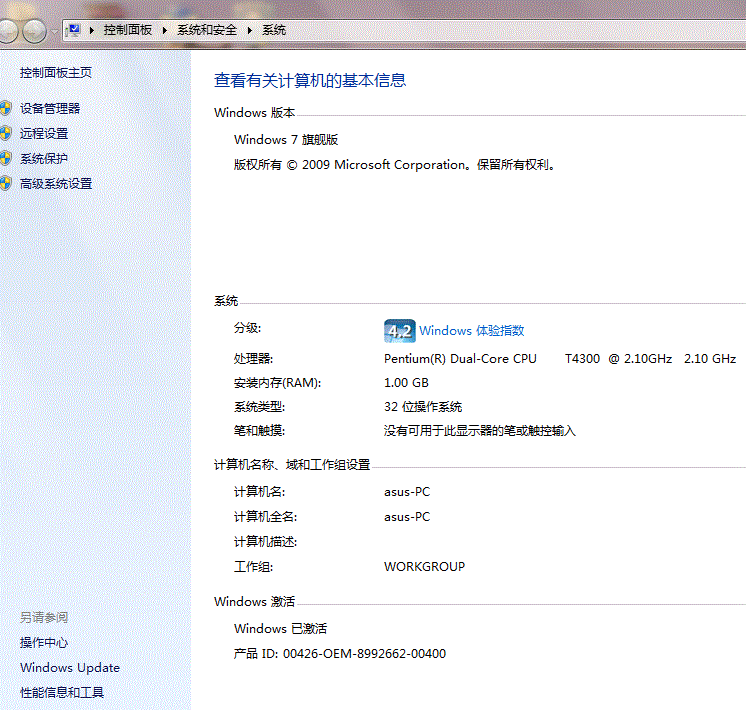Open 设备管理器 from the left sidebar
The width and height of the screenshot is (746, 710).
[x=50, y=108]
